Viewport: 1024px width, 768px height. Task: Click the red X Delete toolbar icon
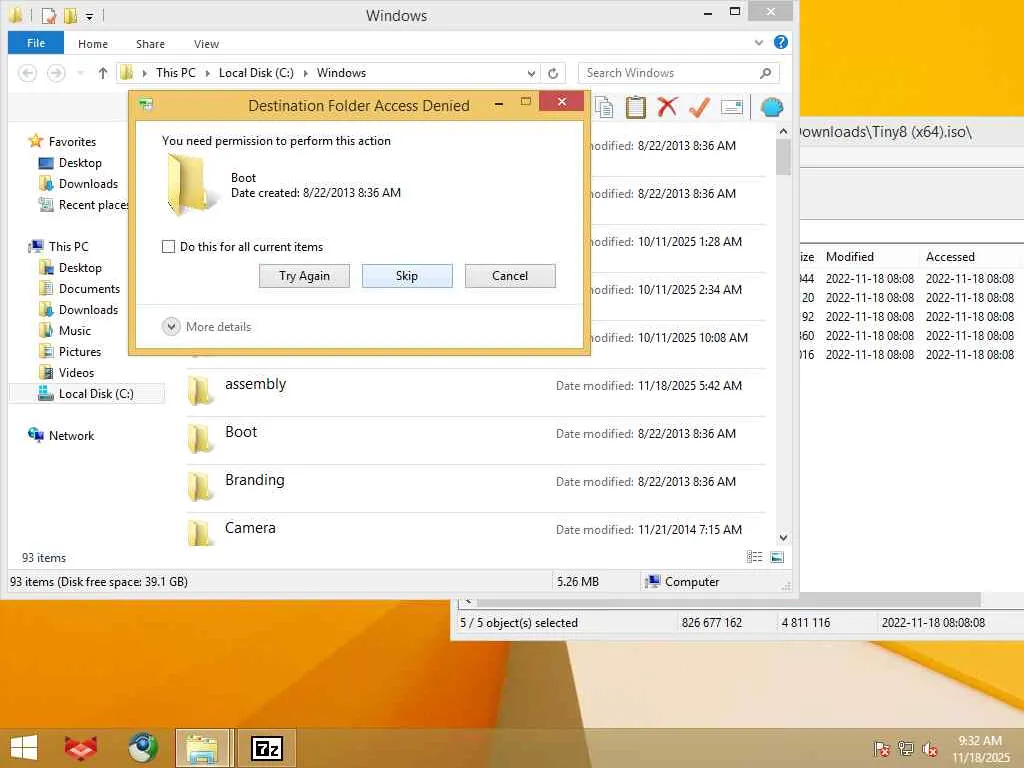(x=667, y=107)
